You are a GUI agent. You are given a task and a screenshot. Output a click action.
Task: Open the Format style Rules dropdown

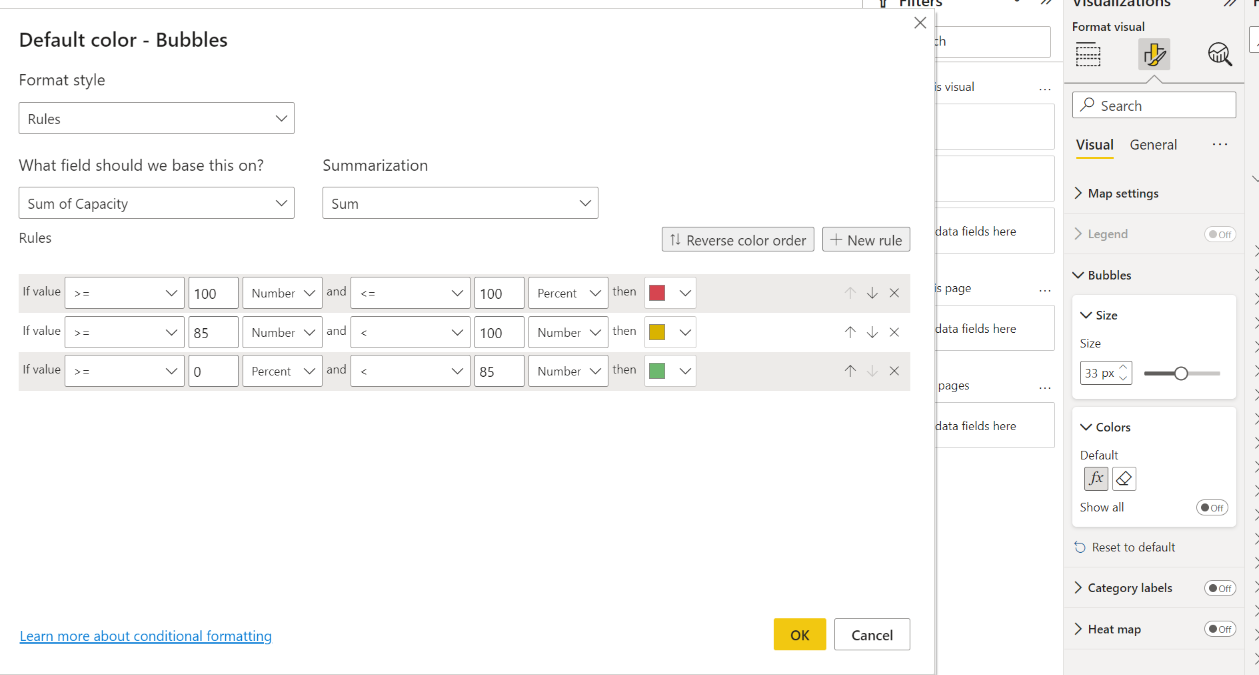[x=157, y=118]
